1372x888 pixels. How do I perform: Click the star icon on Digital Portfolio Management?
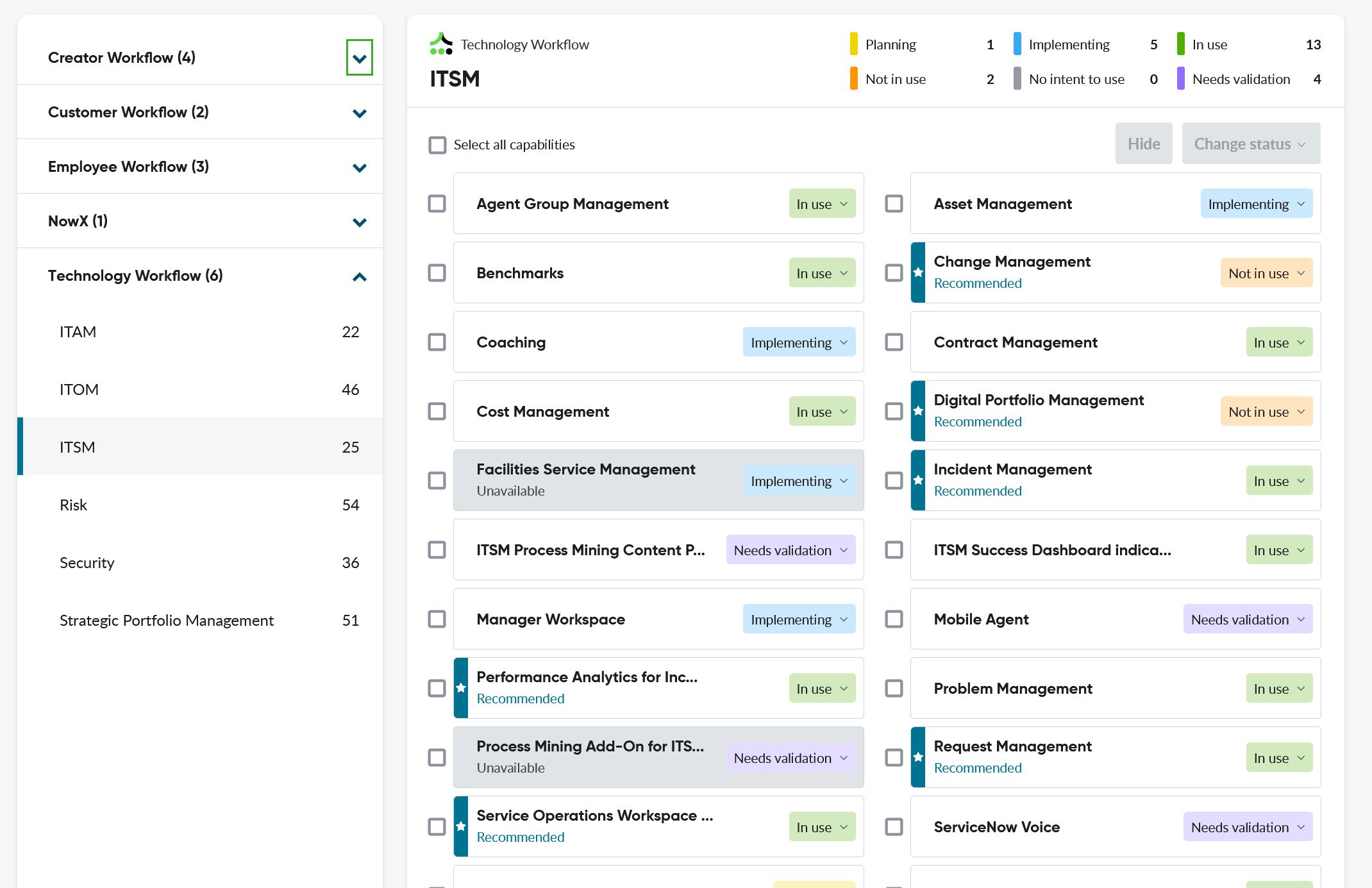[x=918, y=411]
